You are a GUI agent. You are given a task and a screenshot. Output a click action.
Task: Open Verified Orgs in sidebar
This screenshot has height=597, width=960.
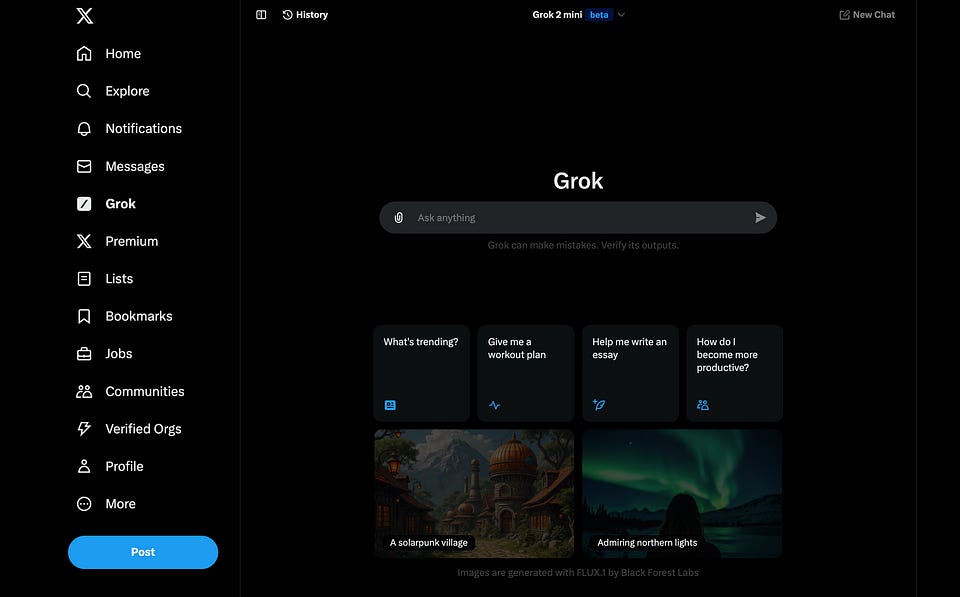143,429
